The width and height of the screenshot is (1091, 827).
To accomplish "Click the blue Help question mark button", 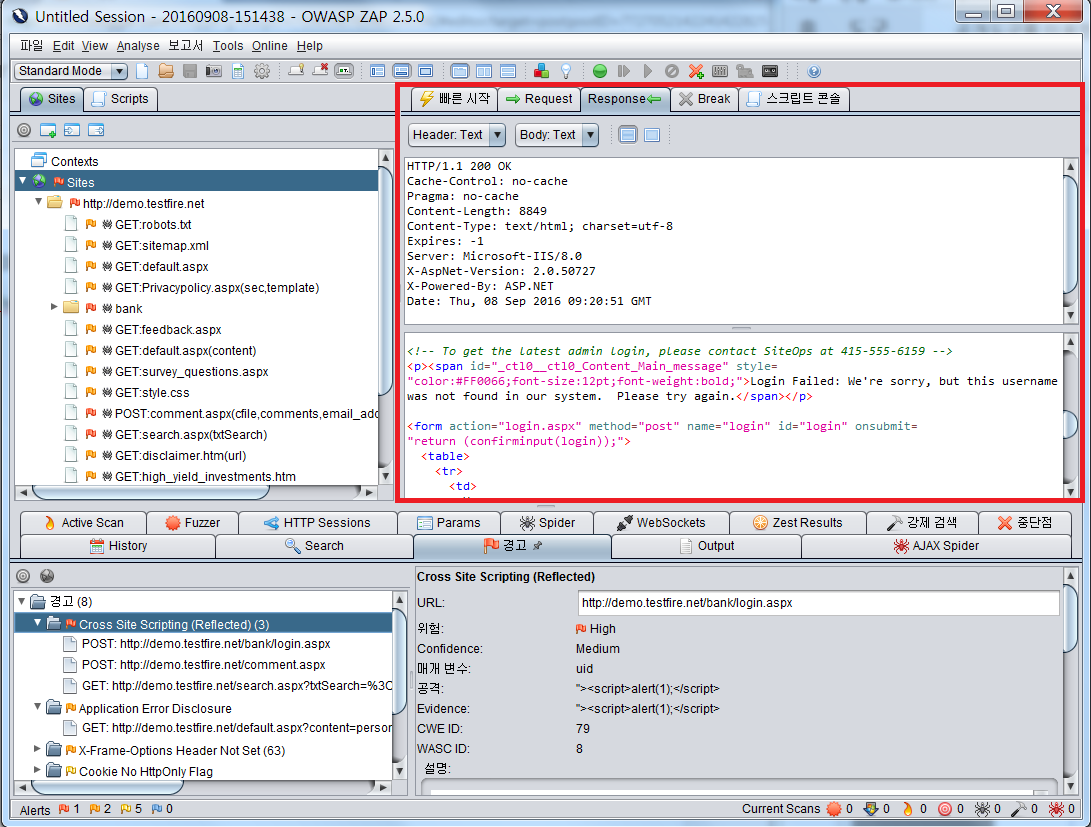I will [813, 71].
